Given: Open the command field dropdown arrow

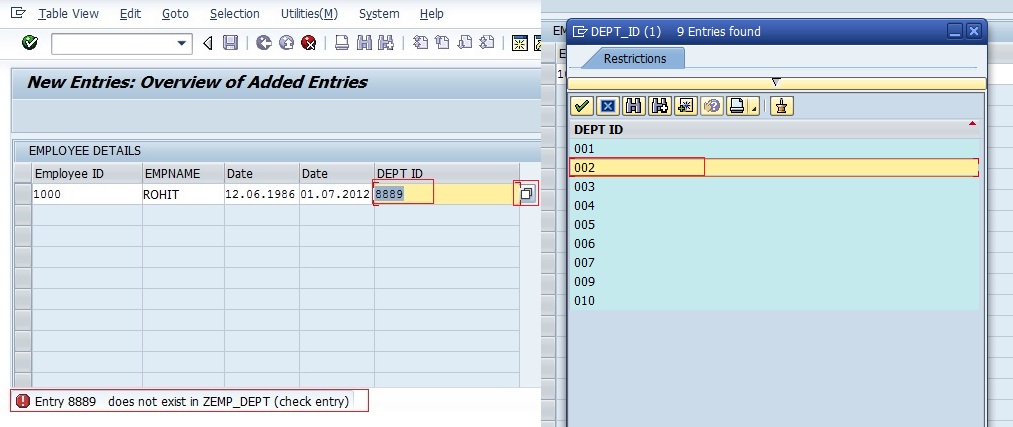Looking at the screenshot, I should [x=182, y=44].
